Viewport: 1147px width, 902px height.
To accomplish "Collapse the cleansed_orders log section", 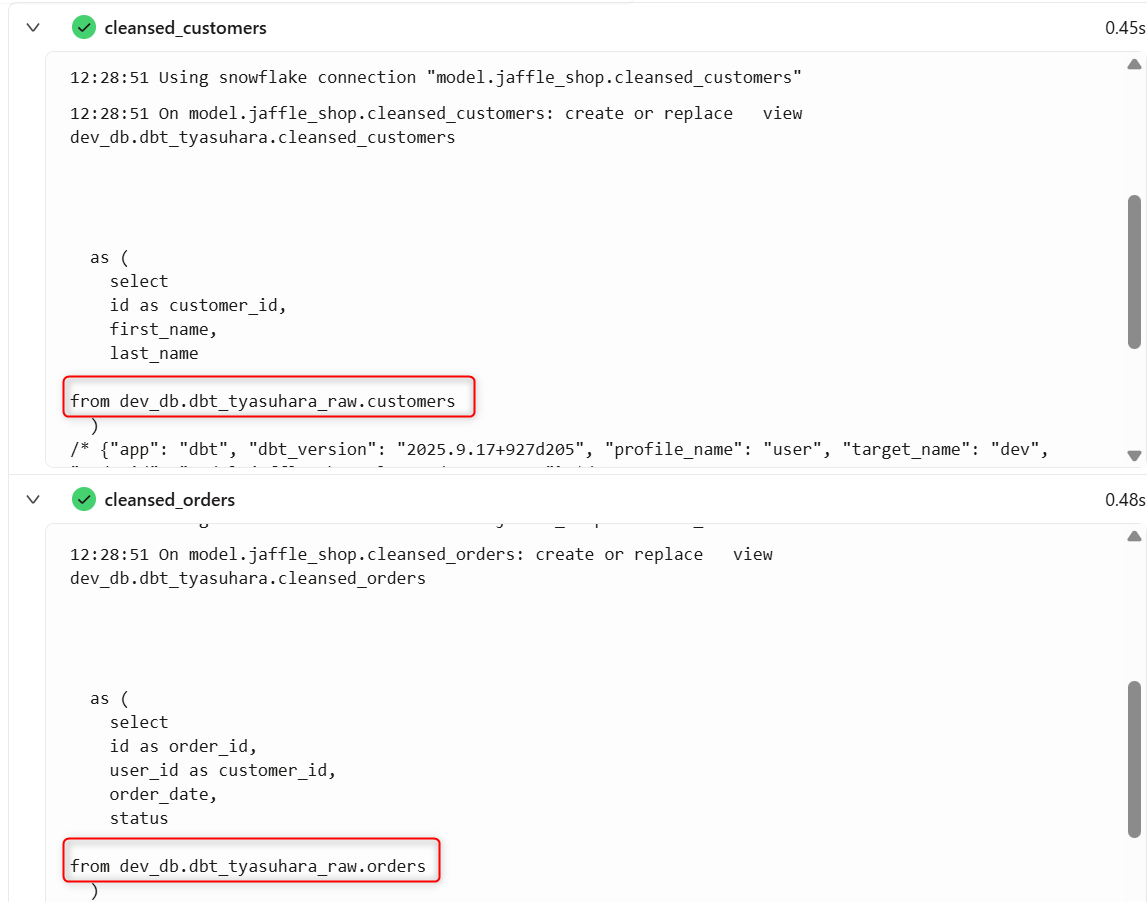I will [x=33, y=500].
